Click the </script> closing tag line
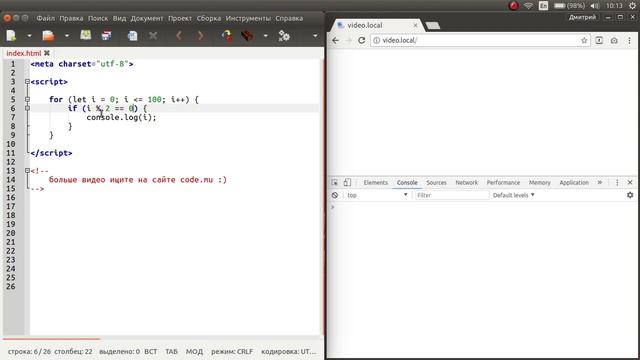This screenshot has height=360, width=640. (51, 153)
